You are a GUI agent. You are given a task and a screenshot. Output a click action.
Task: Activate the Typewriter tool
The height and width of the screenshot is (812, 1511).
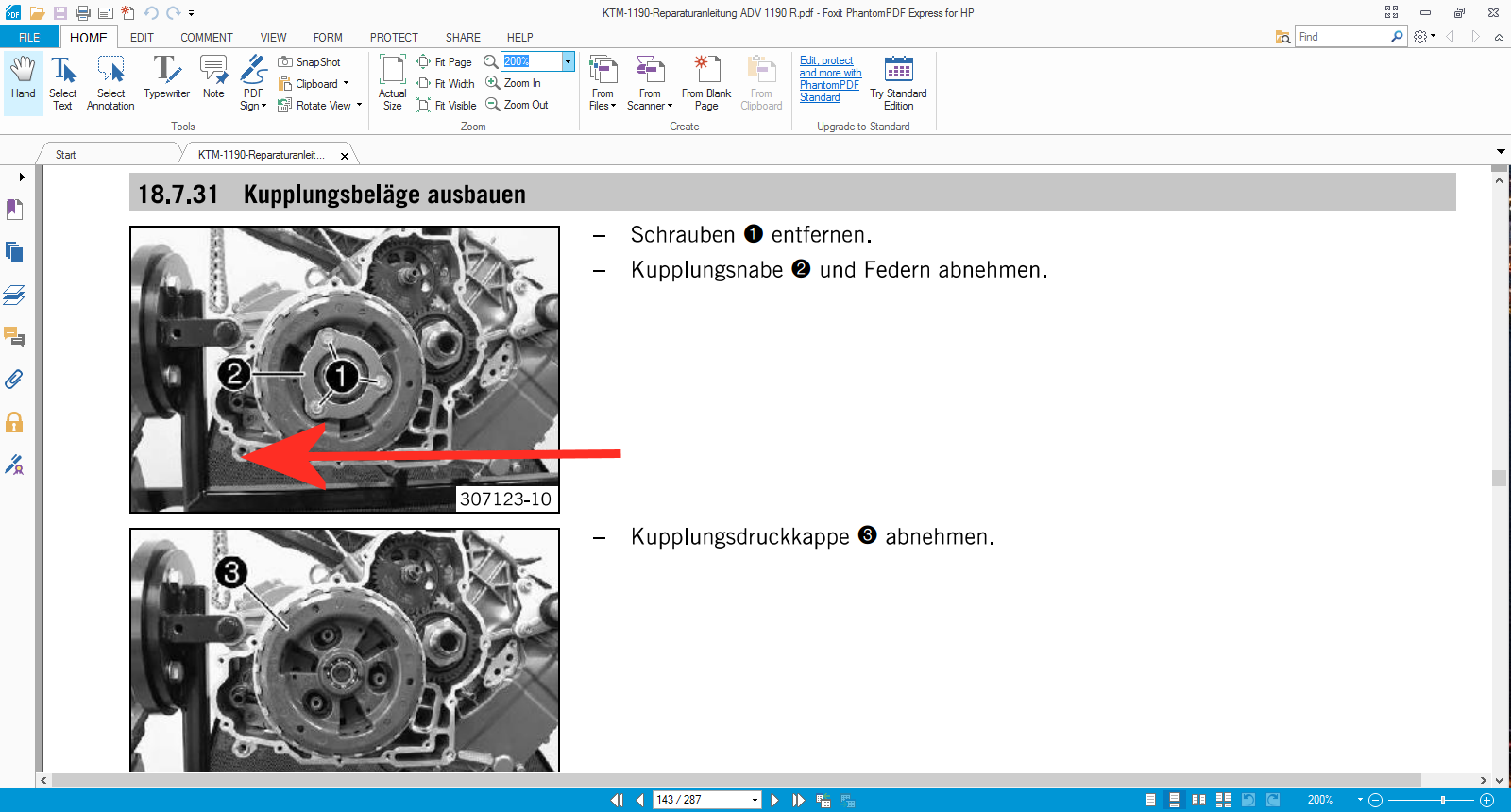(166, 79)
